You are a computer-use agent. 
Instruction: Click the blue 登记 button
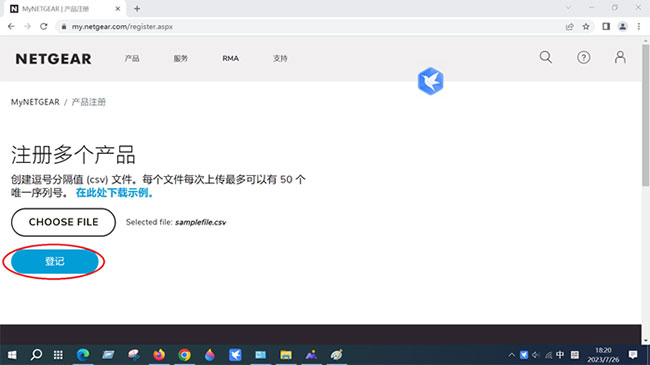coord(55,262)
